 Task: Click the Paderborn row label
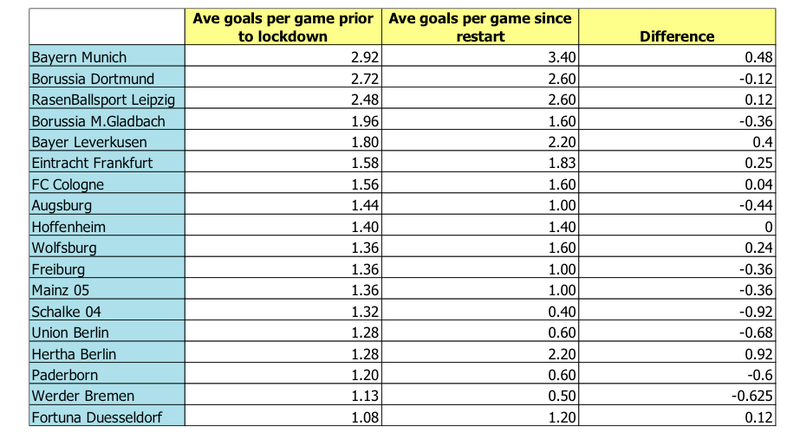107,374
